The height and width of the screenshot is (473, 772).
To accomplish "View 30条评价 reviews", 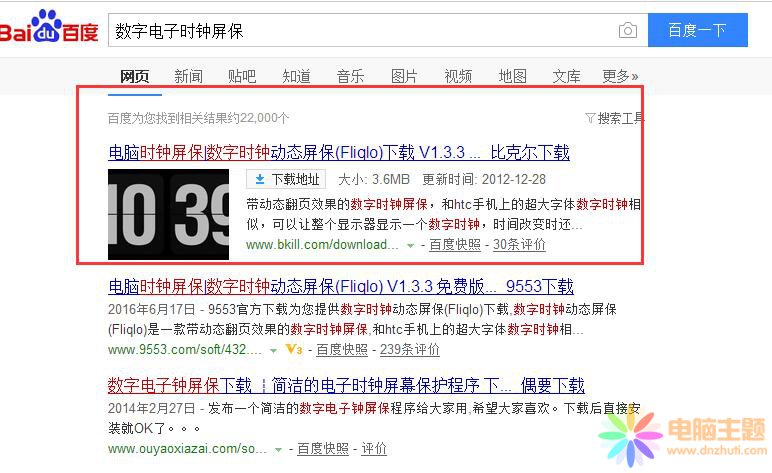I will (x=519, y=245).
